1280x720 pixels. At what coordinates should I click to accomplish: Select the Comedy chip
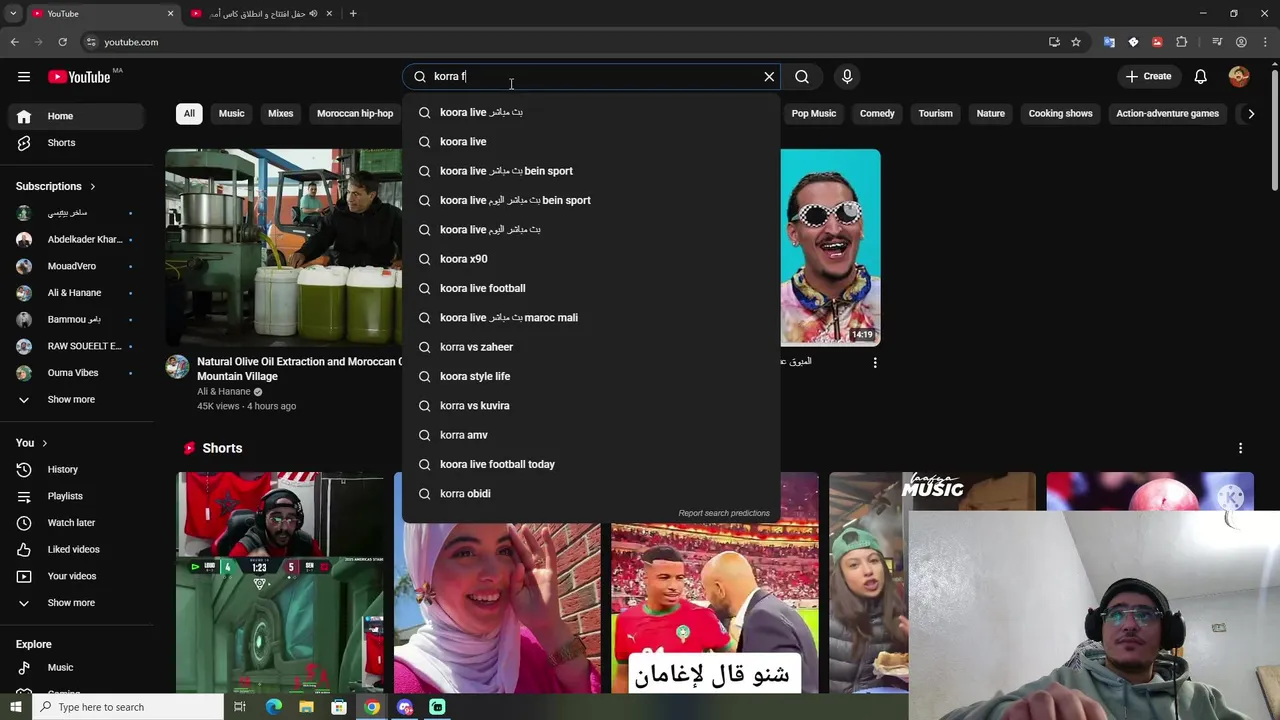pos(877,113)
